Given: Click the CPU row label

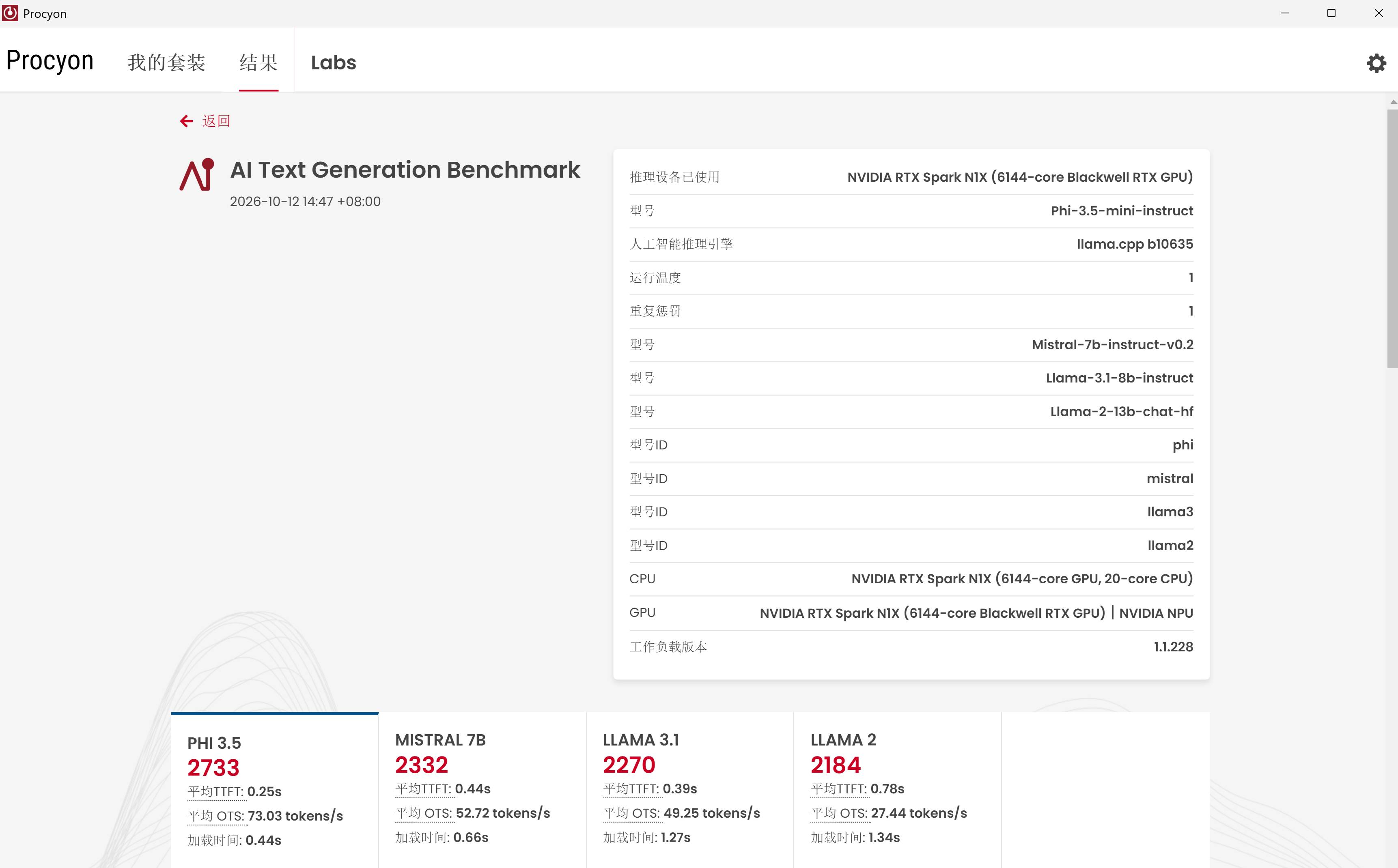Looking at the screenshot, I should pos(642,579).
